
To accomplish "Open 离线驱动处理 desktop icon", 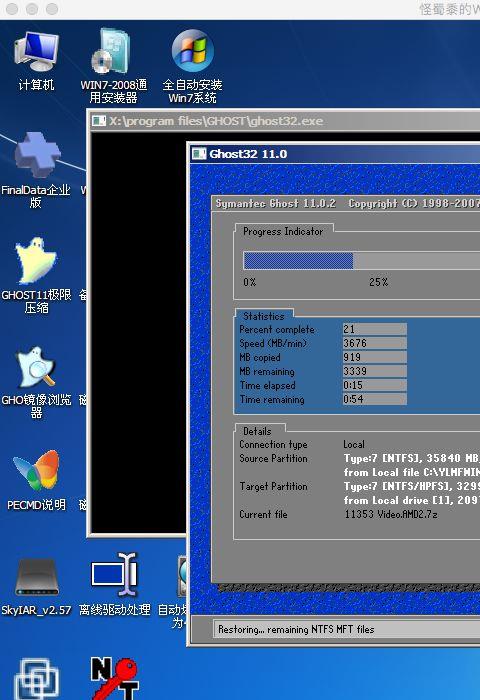I will click(114, 584).
